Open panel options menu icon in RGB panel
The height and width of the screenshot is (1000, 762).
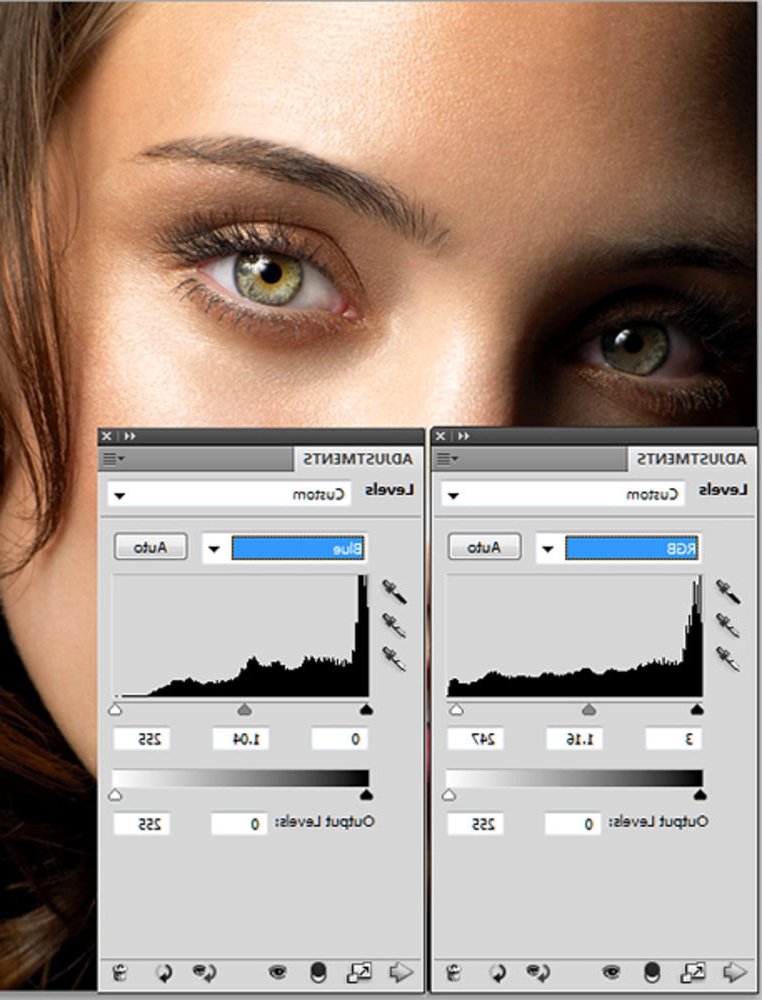pos(447,459)
